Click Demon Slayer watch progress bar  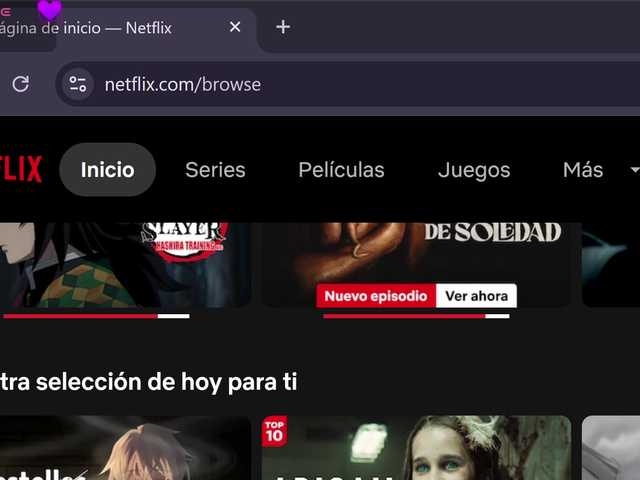[96, 316]
